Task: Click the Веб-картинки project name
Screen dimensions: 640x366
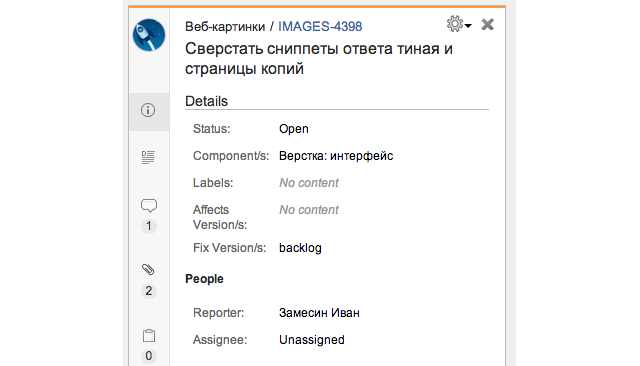Action: (225, 27)
